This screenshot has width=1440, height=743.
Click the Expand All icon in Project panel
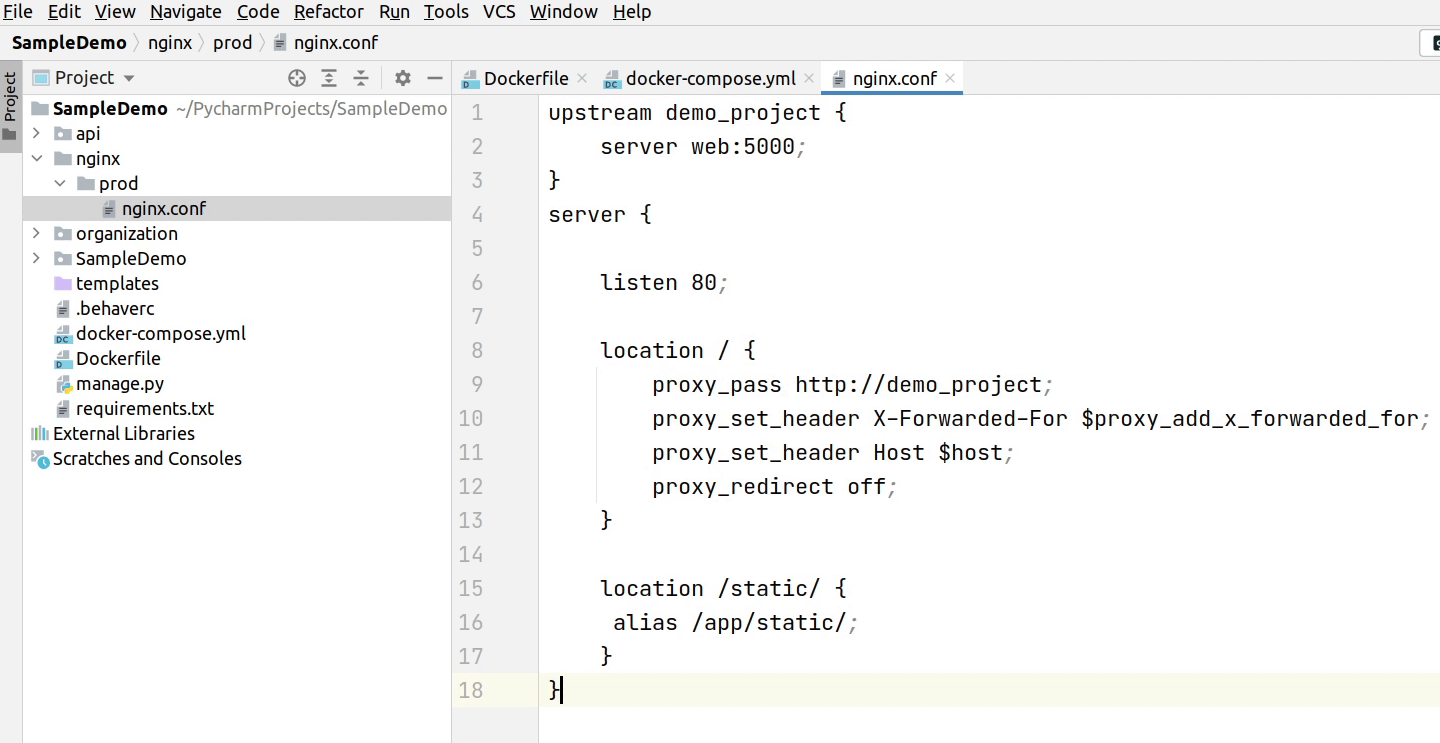(329, 78)
